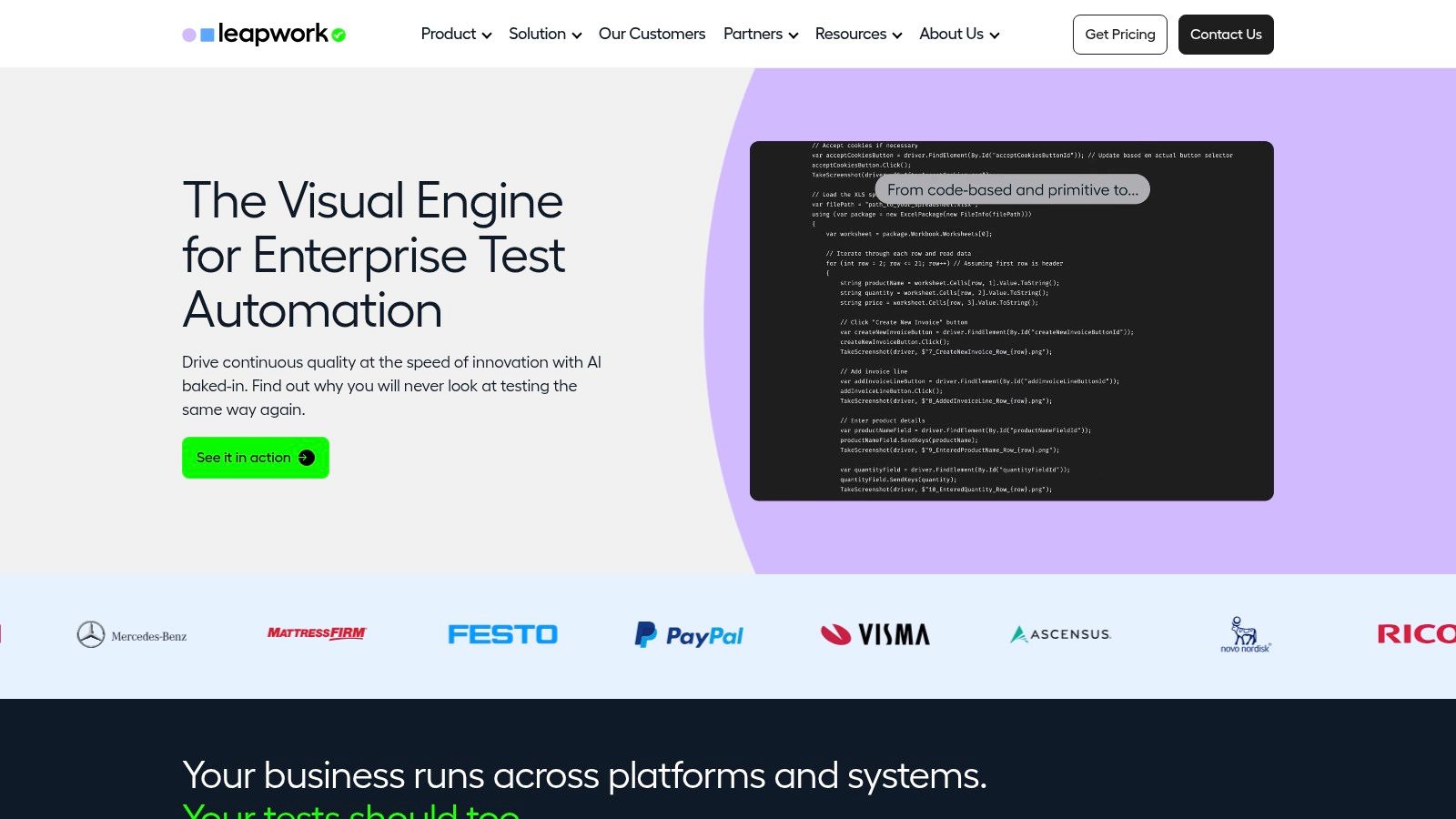This screenshot has height=819, width=1456.
Task: Click the code editor preview image
Action: tap(1012, 321)
